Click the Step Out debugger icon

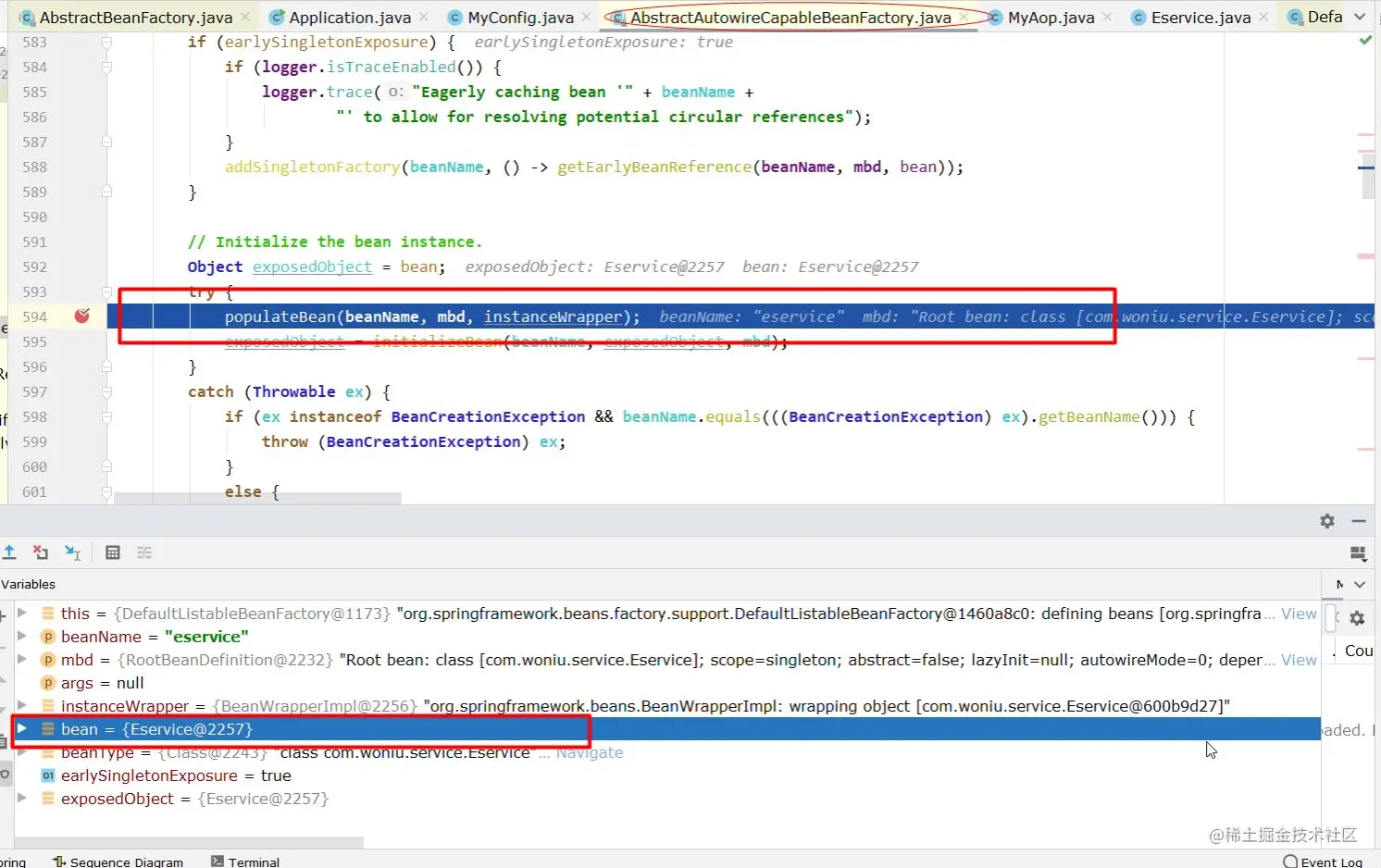pyautogui.click(x=9, y=552)
